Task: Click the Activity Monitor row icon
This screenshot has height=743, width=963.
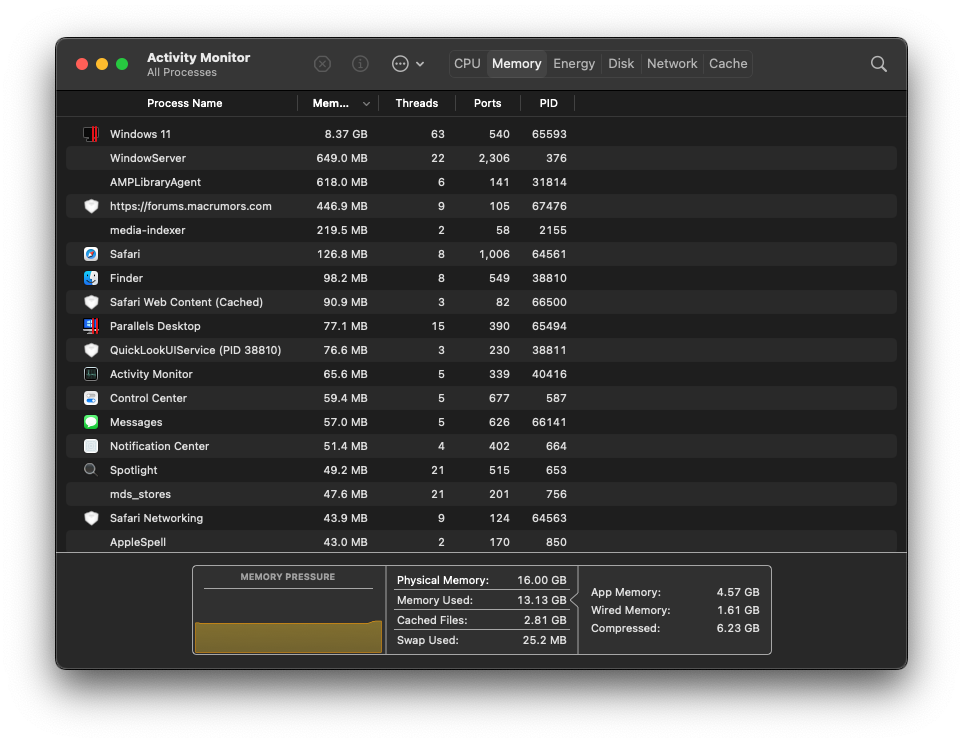Action: click(91, 374)
